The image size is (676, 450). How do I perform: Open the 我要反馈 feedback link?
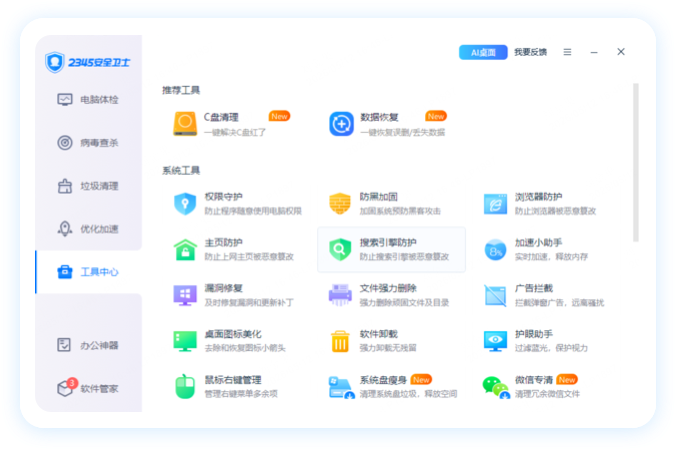tap(530, 52)
